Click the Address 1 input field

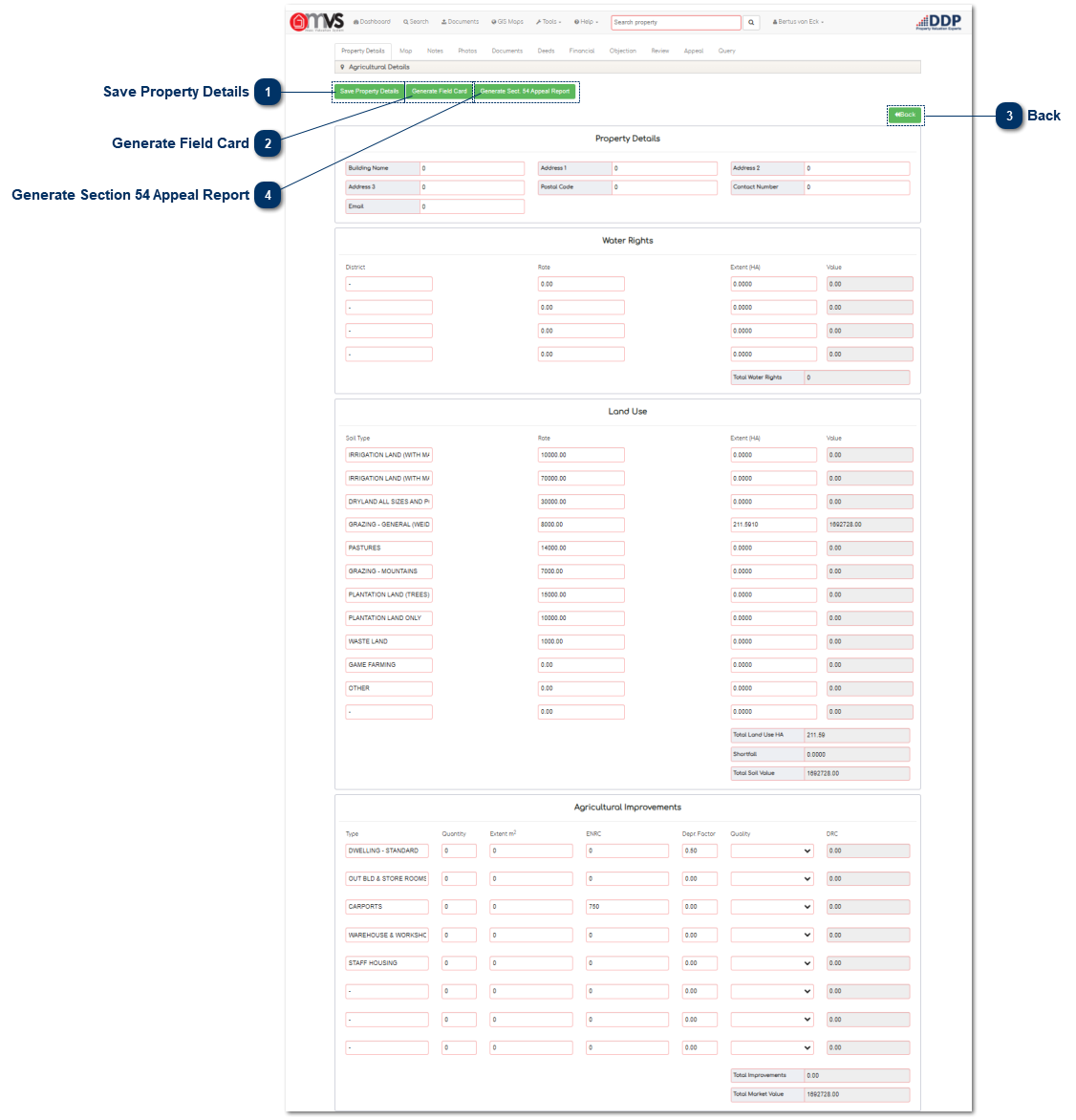[x=664, y=168]
